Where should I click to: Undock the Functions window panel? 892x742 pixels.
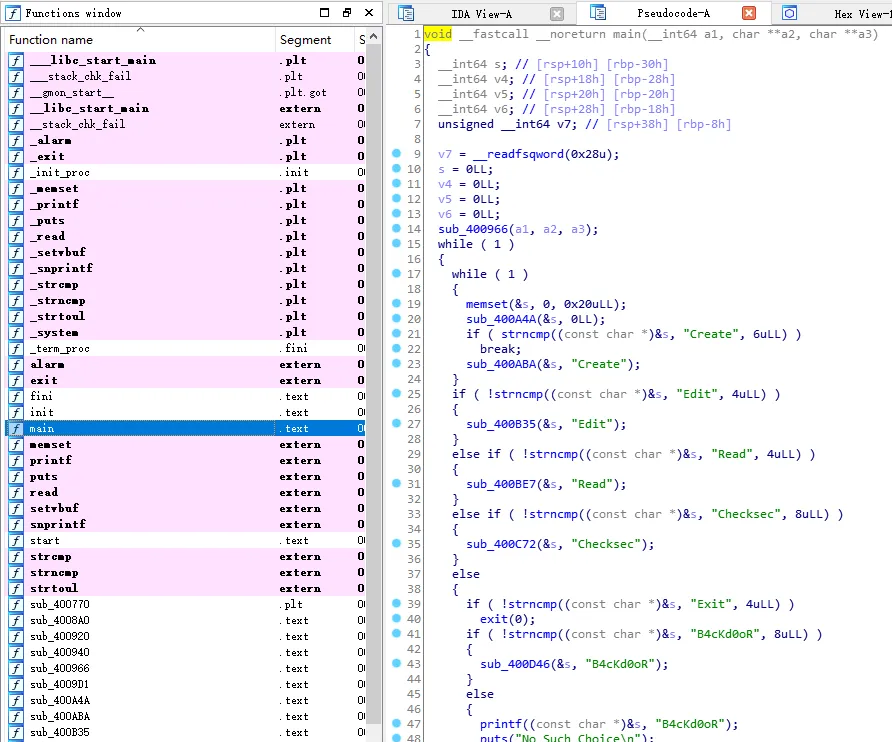pyautogui.click(x=347, y=13)
